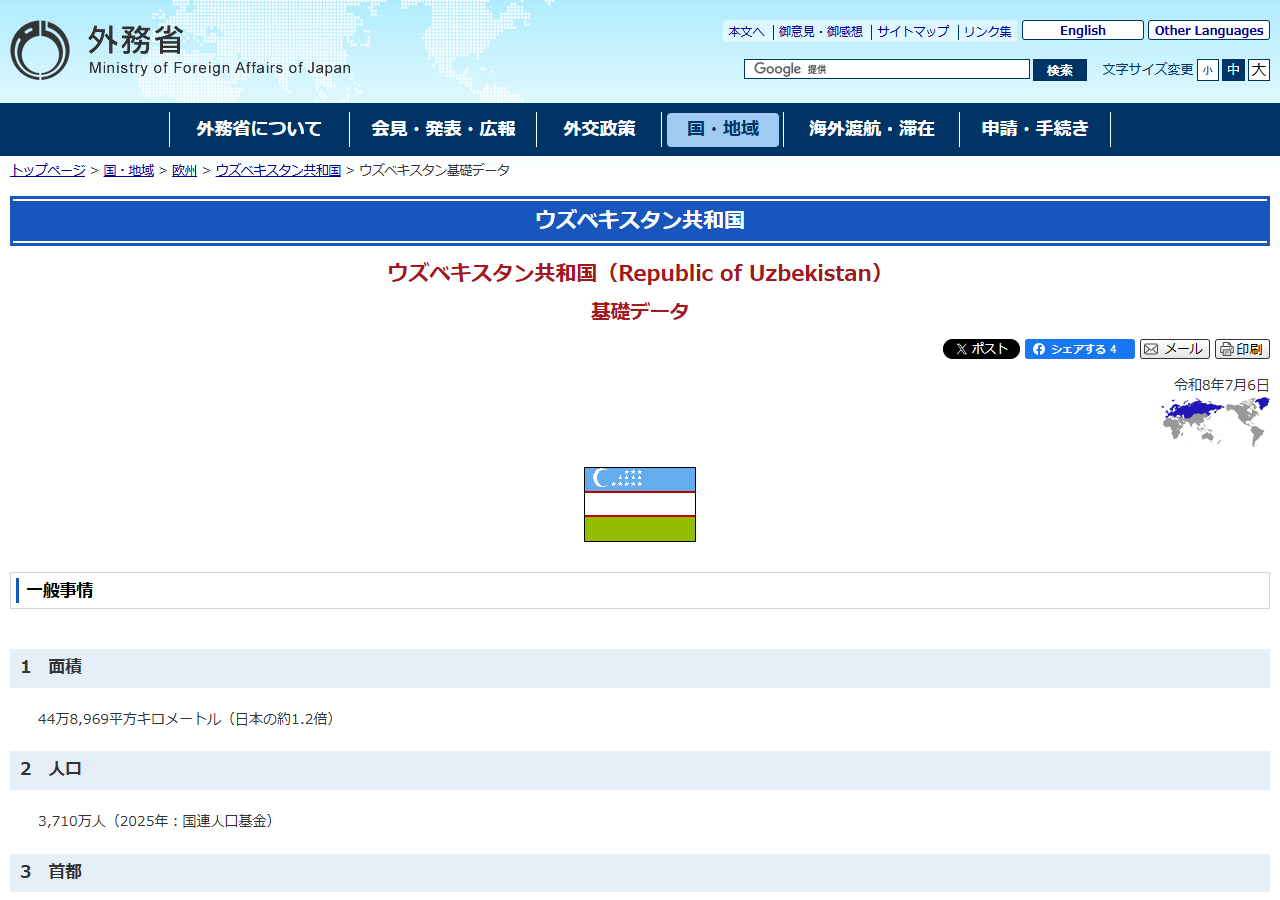The width and height of the screenshot is (1280, 900).
Task: Jump to main content via 本文へ
Action: pyautogui.click(x=746, y=31)
